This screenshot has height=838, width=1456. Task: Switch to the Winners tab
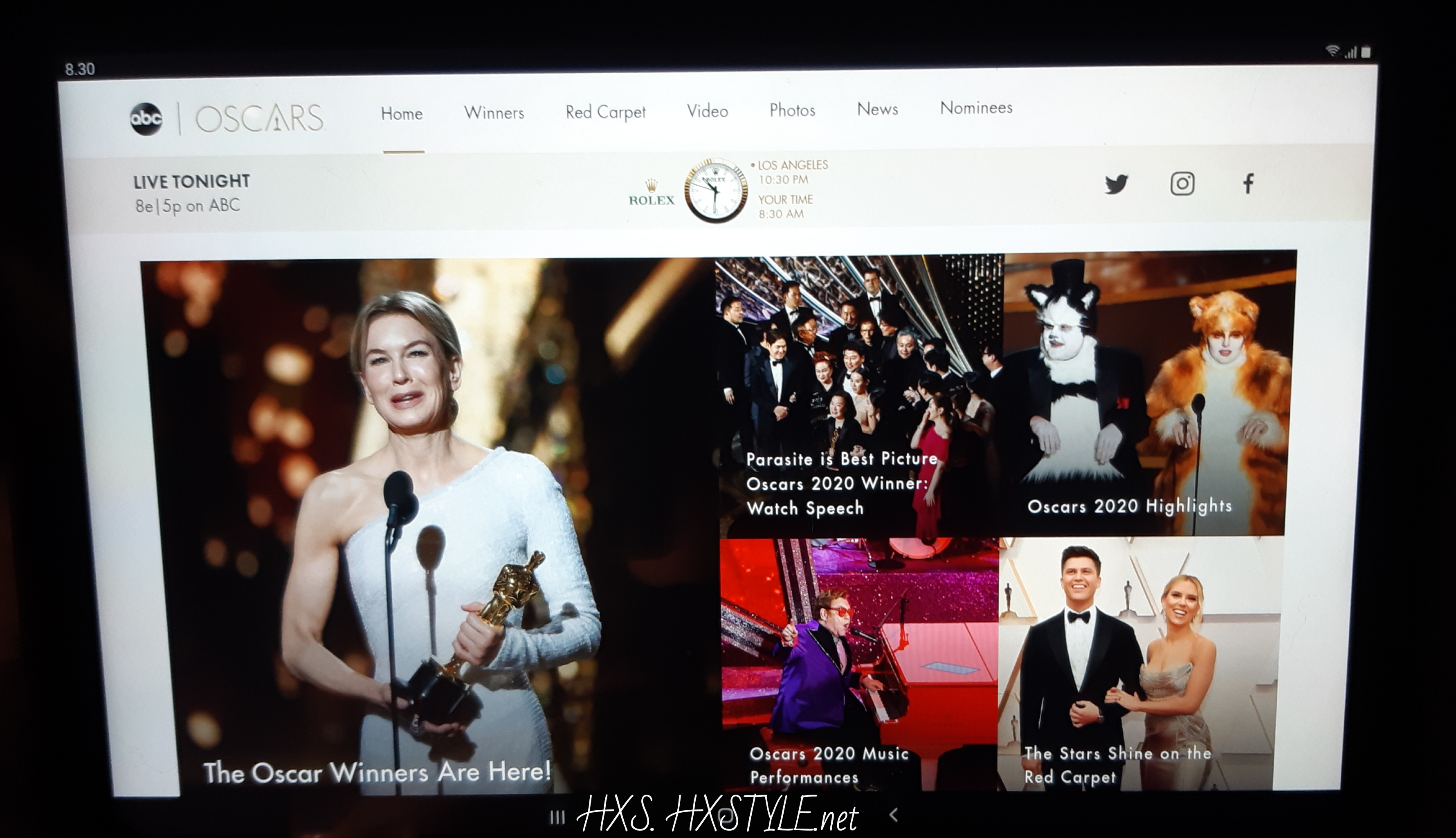tap(494, 113)
